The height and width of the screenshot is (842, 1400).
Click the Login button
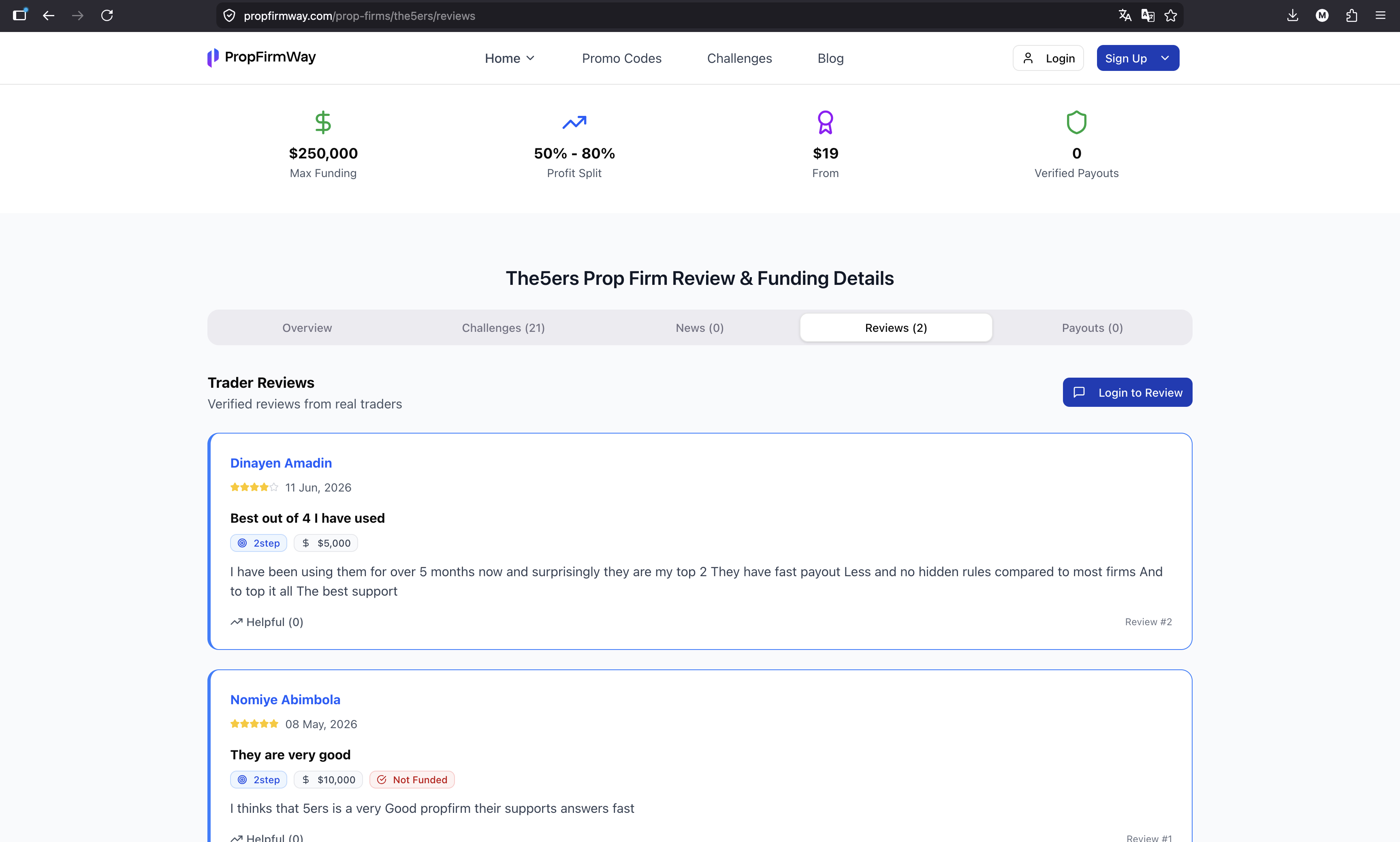click(1048, 58)
